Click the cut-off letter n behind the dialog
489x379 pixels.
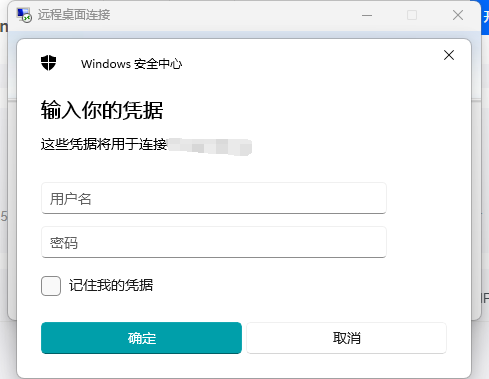[x=4, y=27]
